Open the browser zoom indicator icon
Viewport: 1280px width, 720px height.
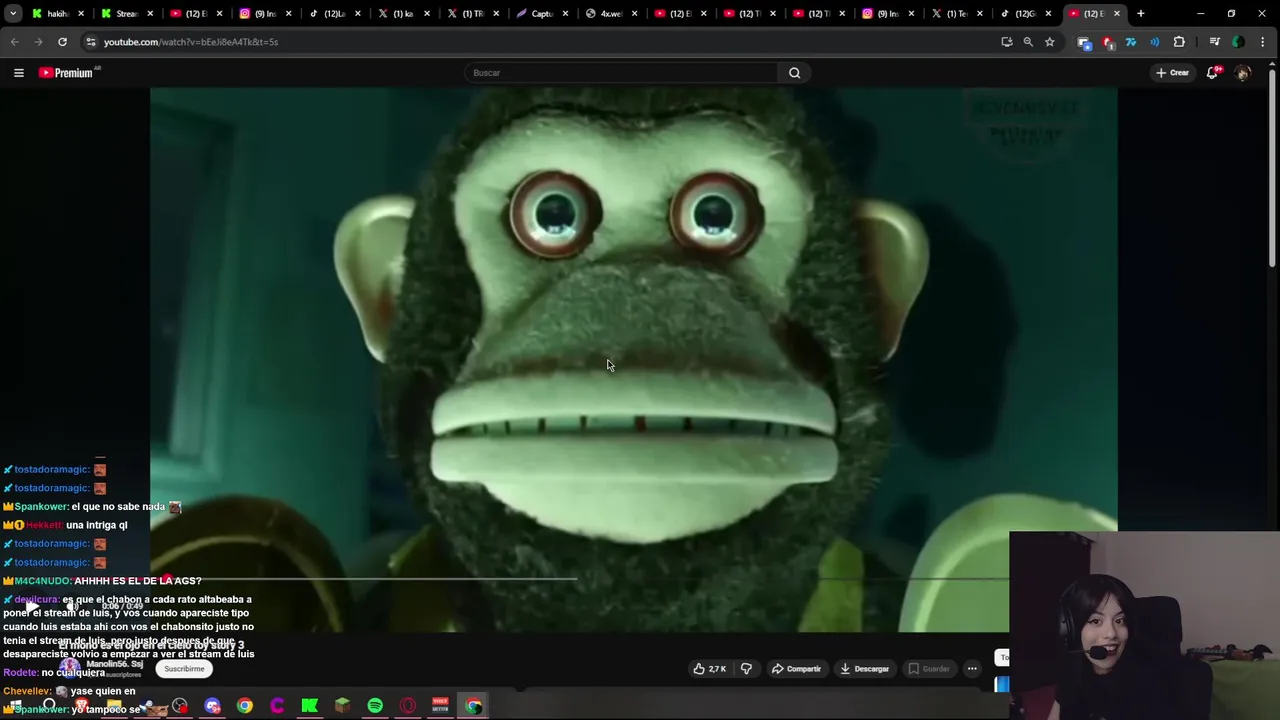(x=1028, y=42)
